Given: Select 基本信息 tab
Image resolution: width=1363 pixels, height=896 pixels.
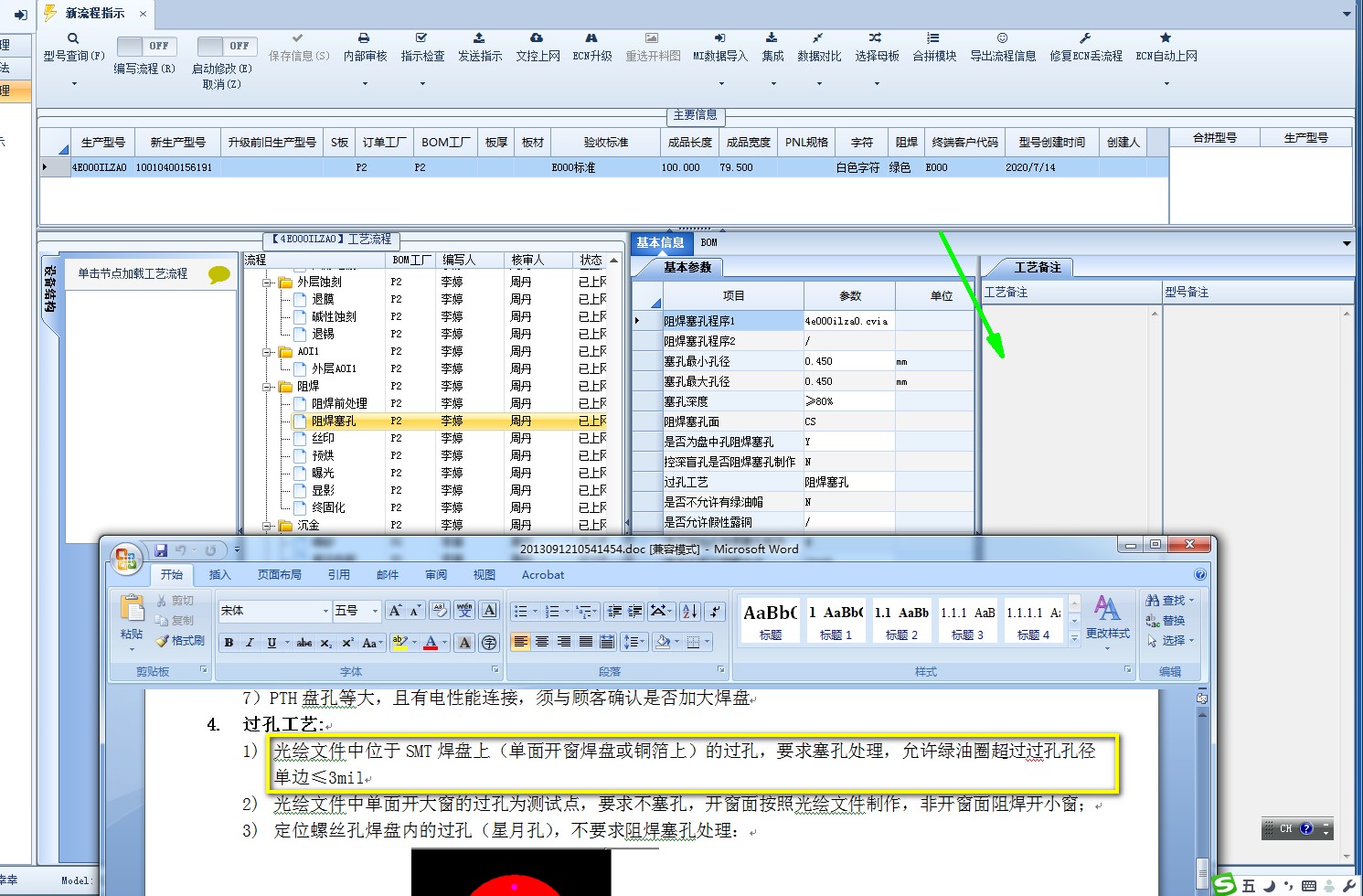Looking at the screenshot, I should (660, 243).
